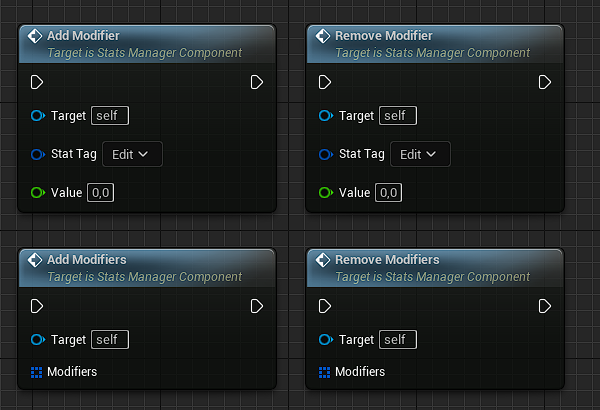Viewport: 600px width, 410px height.
Task: Click function icon on Remove Modifier header
Action: point(323,37)
